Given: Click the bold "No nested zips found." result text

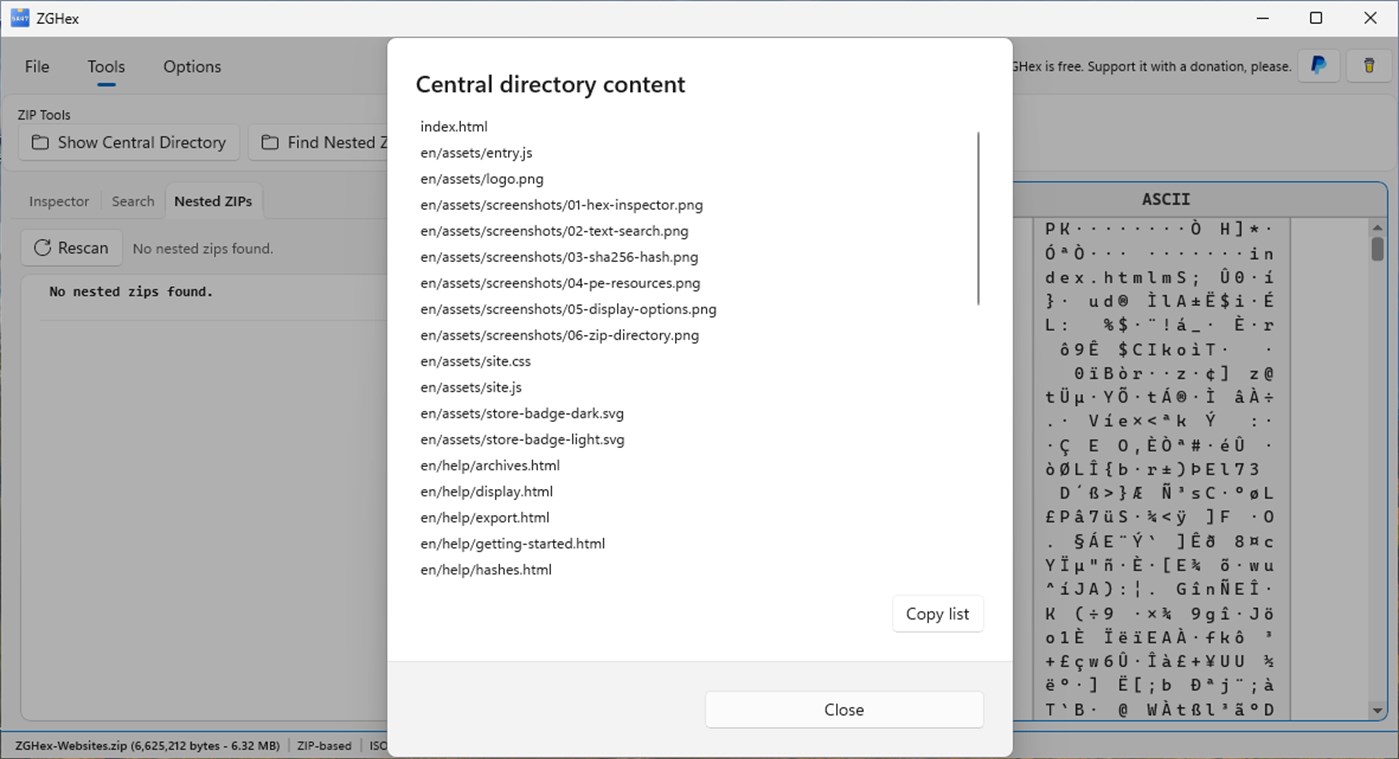Looking at the screenshot, I should 131,292.
